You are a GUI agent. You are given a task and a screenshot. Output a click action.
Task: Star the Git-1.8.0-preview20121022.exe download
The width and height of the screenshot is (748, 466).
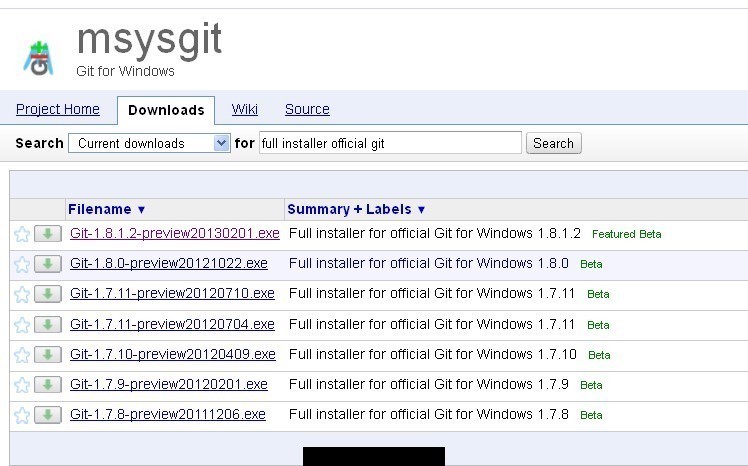click(22, 264)
